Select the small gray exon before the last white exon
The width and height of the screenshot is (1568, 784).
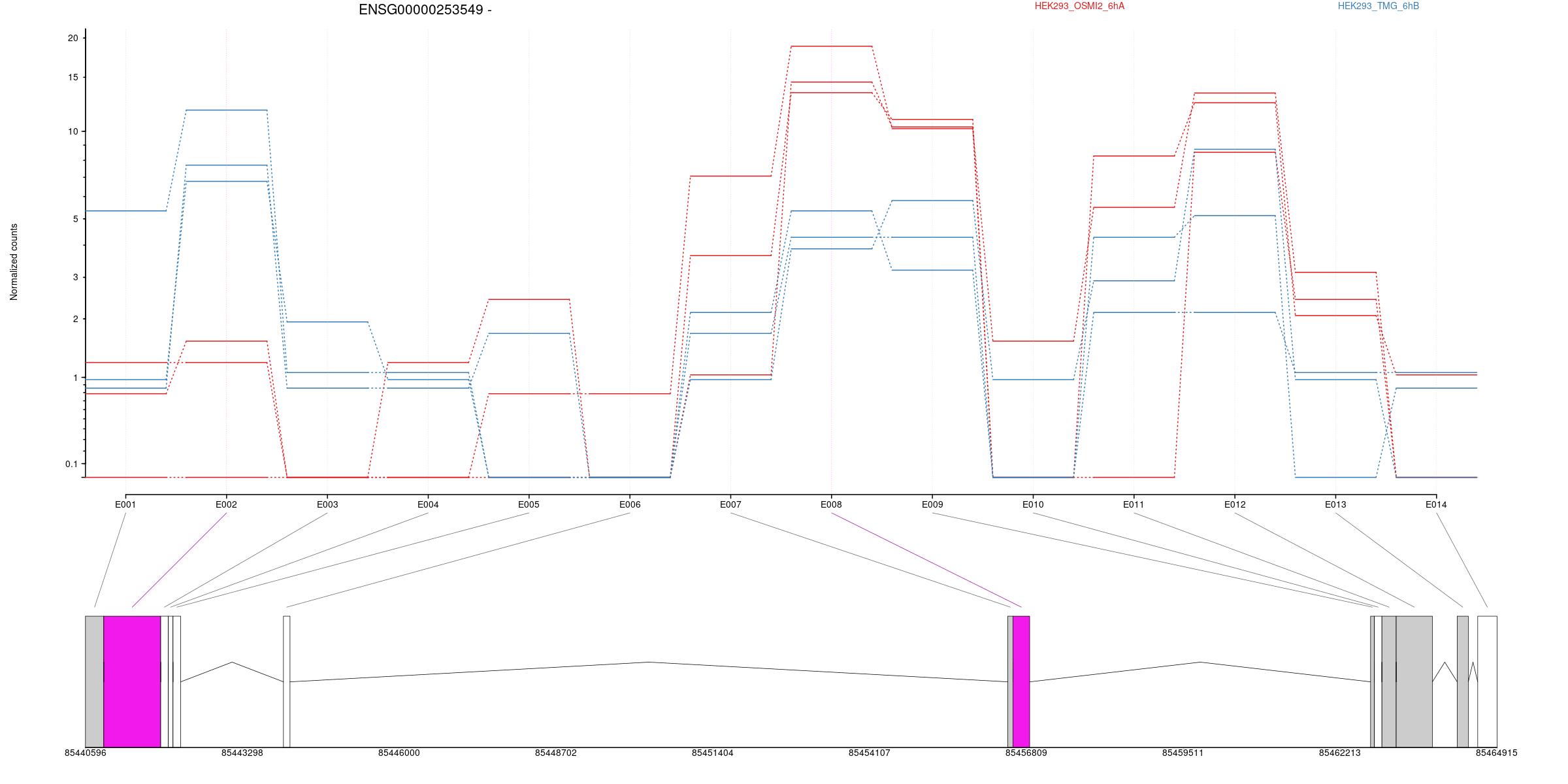(1463, 681)
